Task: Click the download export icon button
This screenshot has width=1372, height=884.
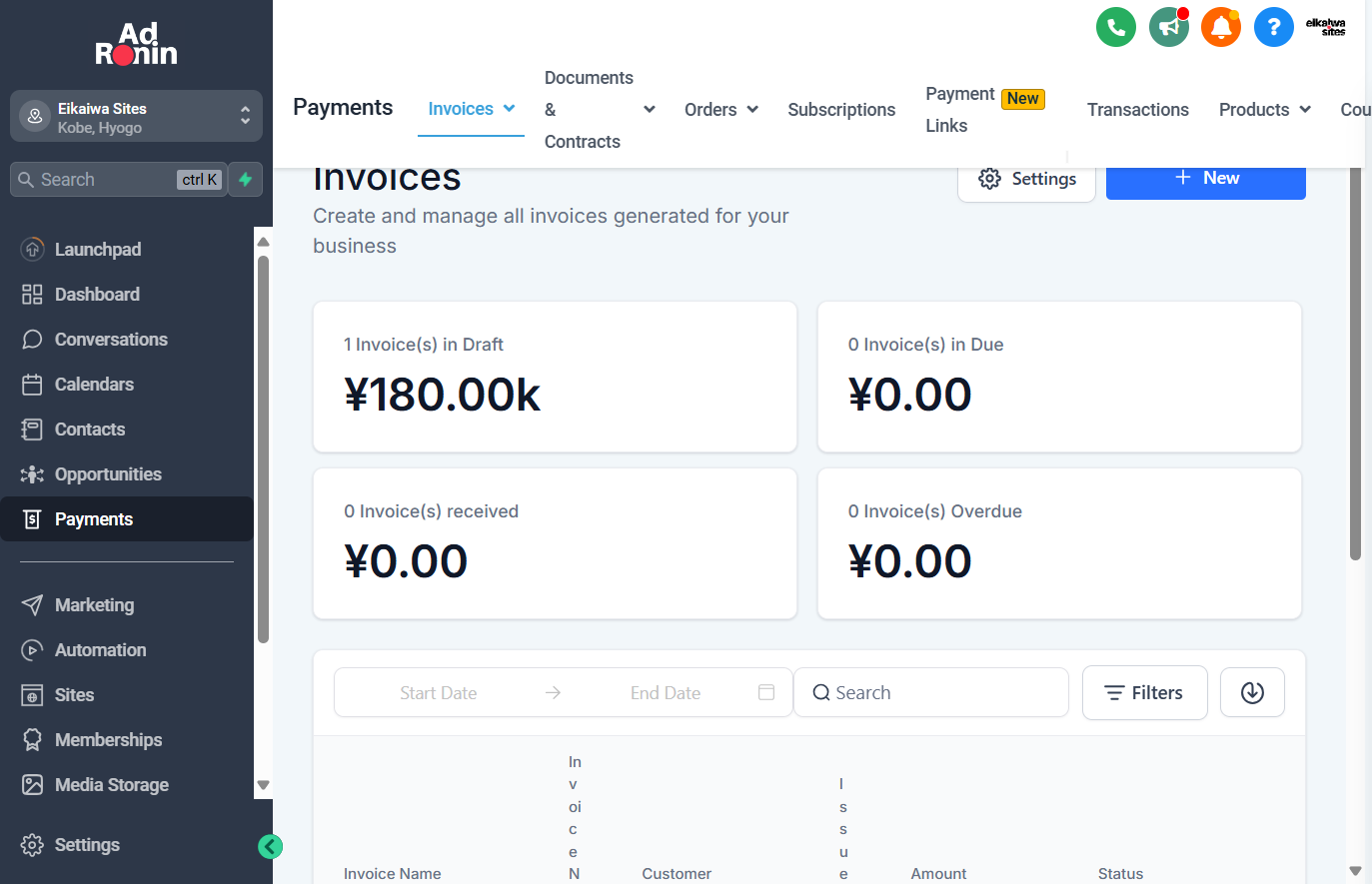Action: click(1252, 692)
